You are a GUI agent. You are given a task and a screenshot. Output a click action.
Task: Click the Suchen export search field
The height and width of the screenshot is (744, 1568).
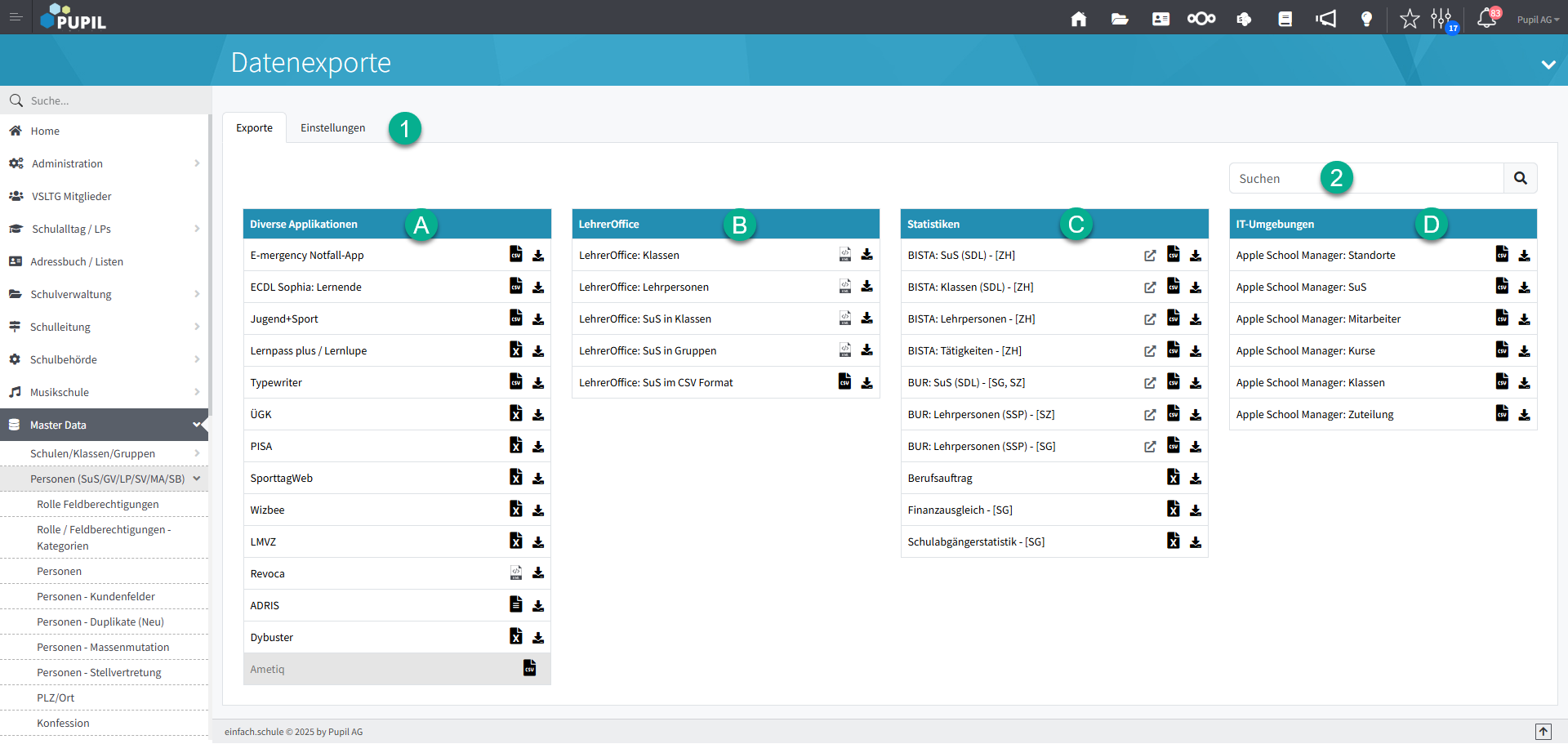1366,178
